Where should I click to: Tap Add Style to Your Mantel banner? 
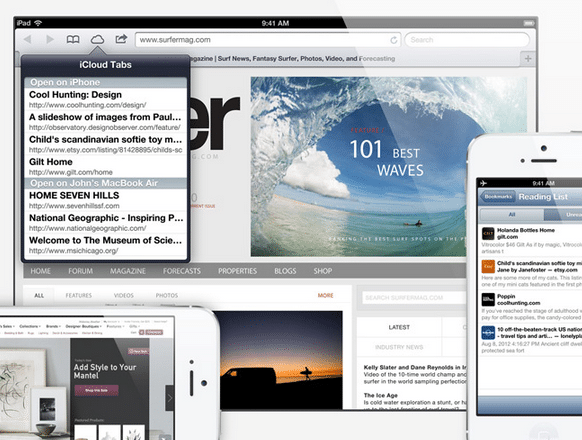(105, 371)
